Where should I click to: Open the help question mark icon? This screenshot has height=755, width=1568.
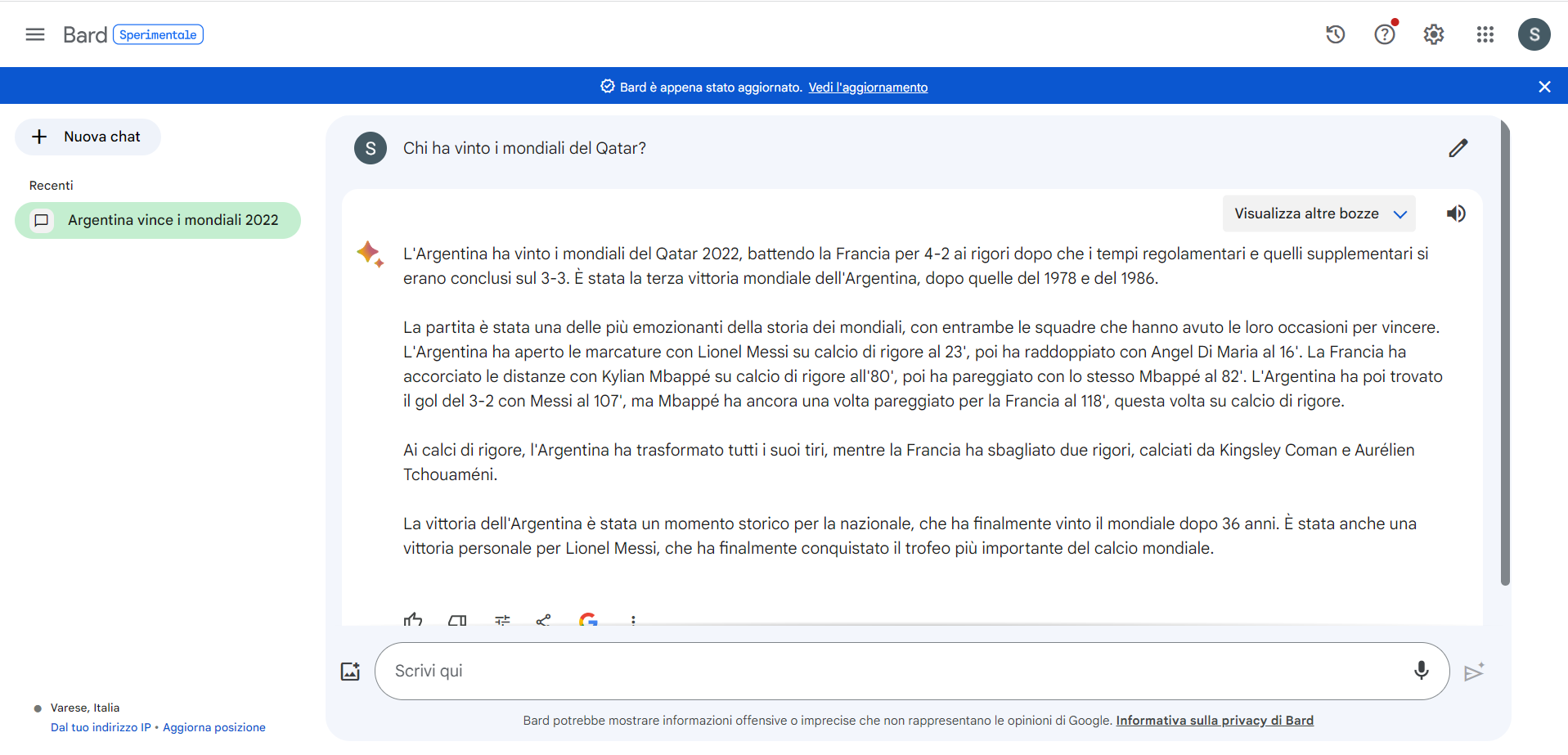tap(1385, 34)
